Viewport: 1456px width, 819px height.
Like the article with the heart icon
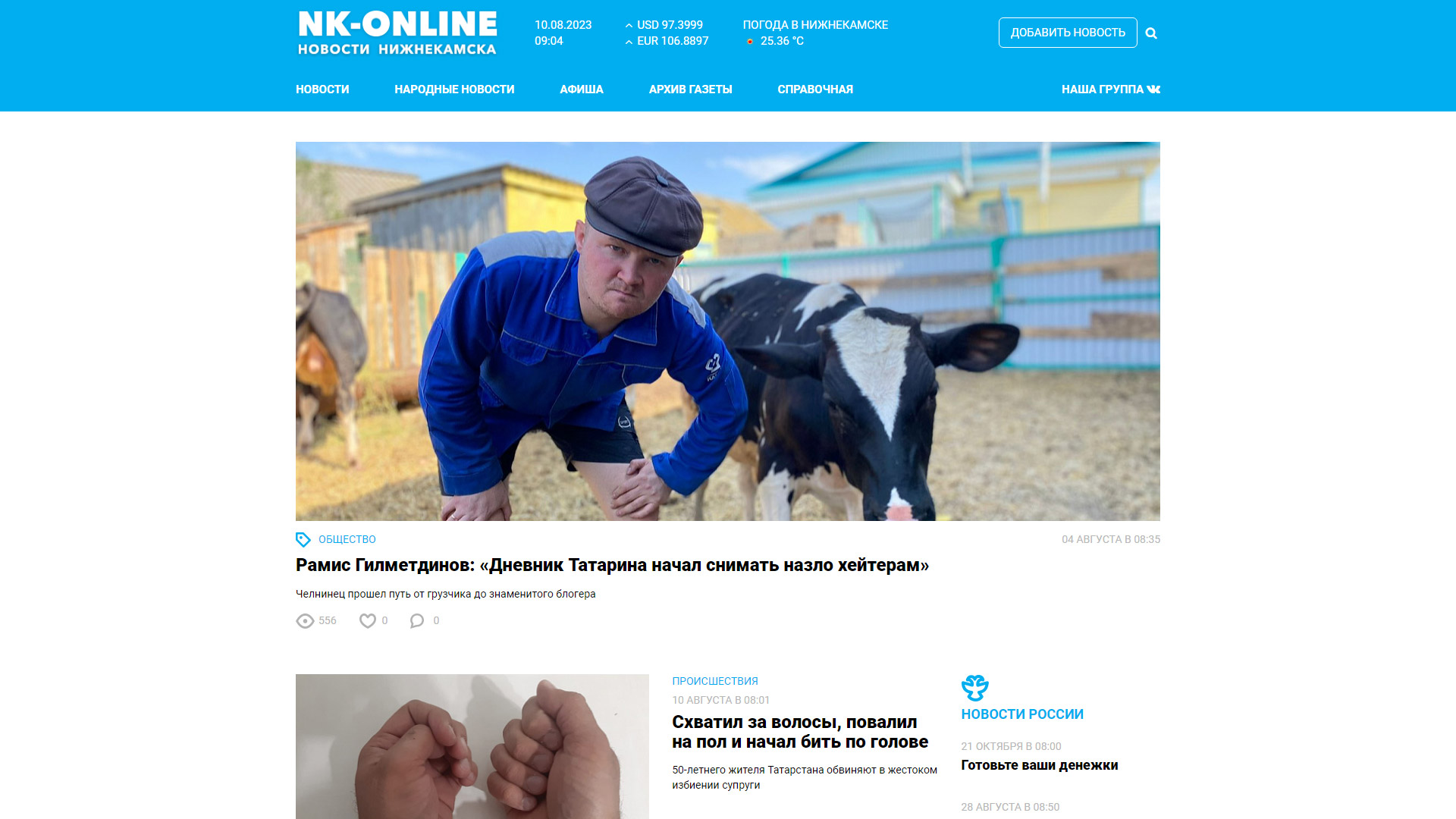click(x=368, y=621)
